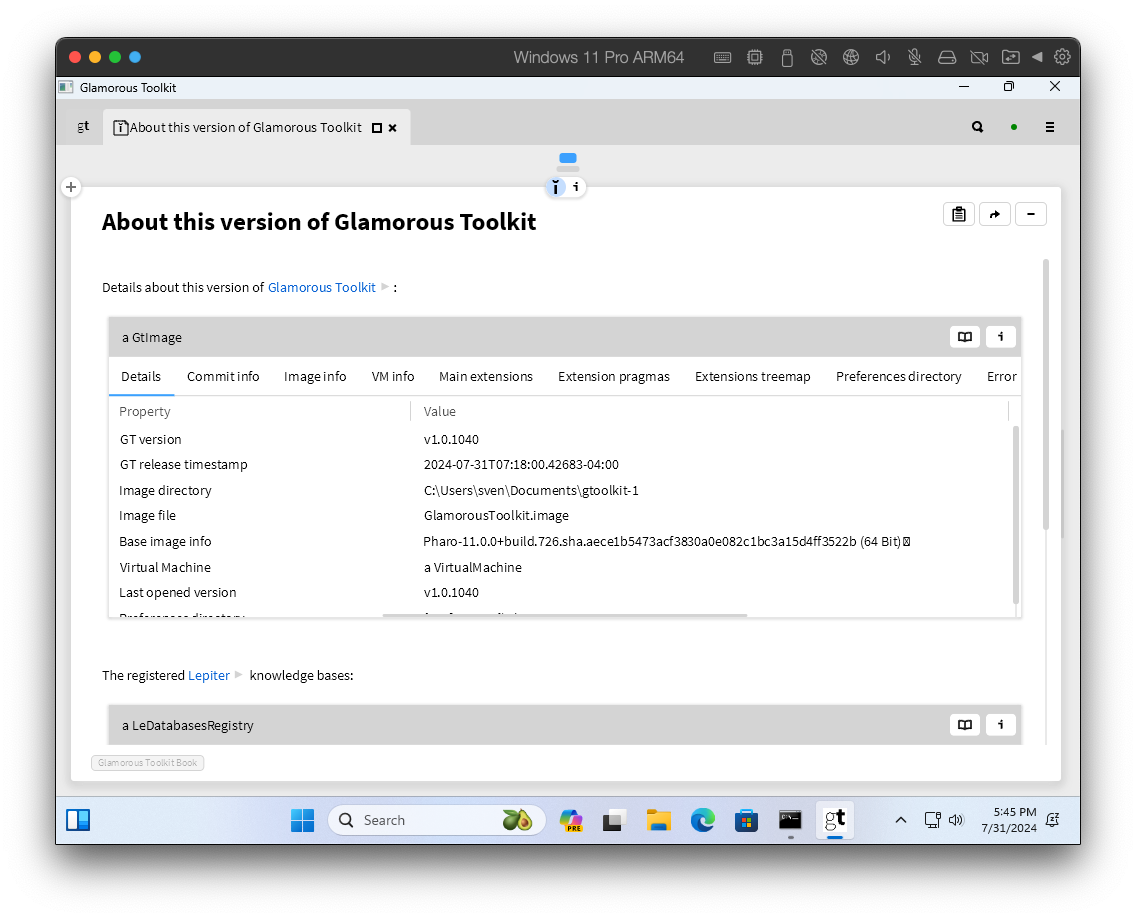Click the details table vertical scrollbar
Image resolution: width=1136 pixels, height=918 pixels.
pyautogui.click(x=1016, y=514)
